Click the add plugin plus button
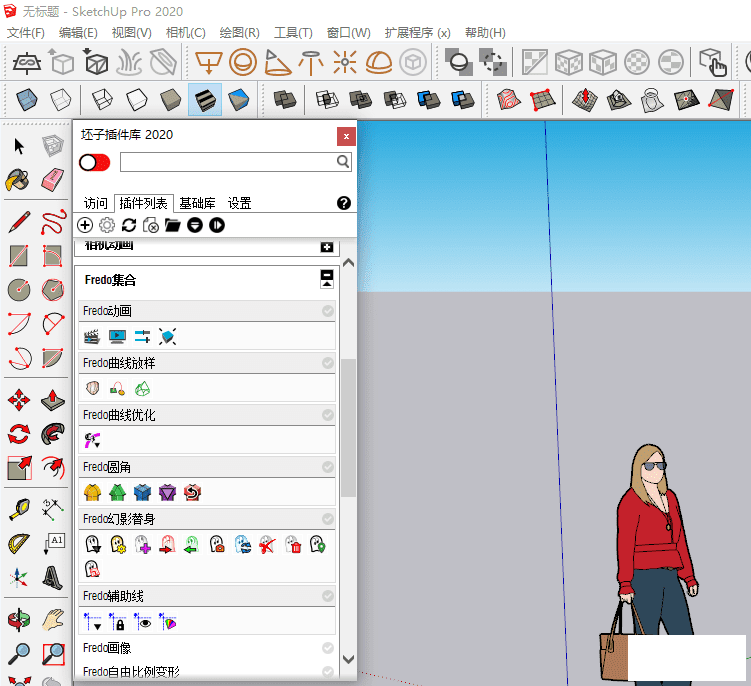Screen dimensions: 751x686 click(85, 225)
